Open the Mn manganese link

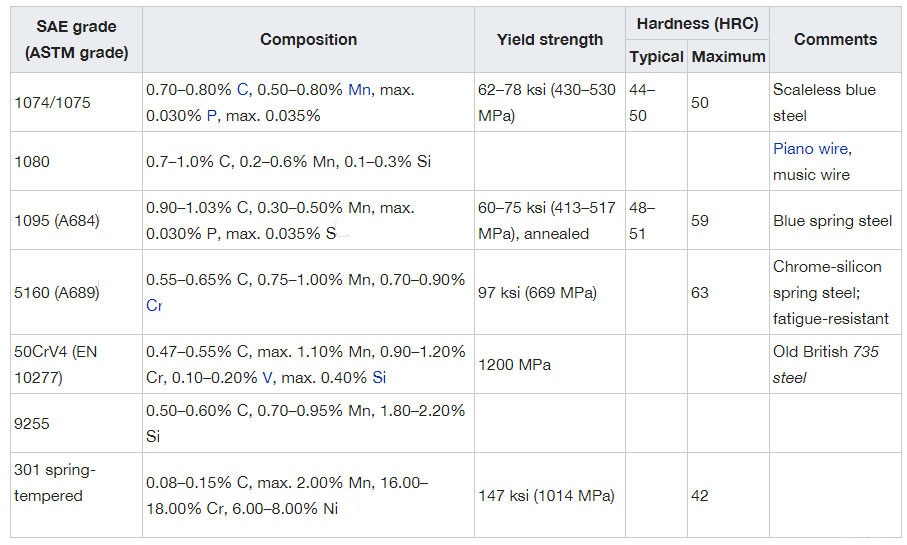359,90
